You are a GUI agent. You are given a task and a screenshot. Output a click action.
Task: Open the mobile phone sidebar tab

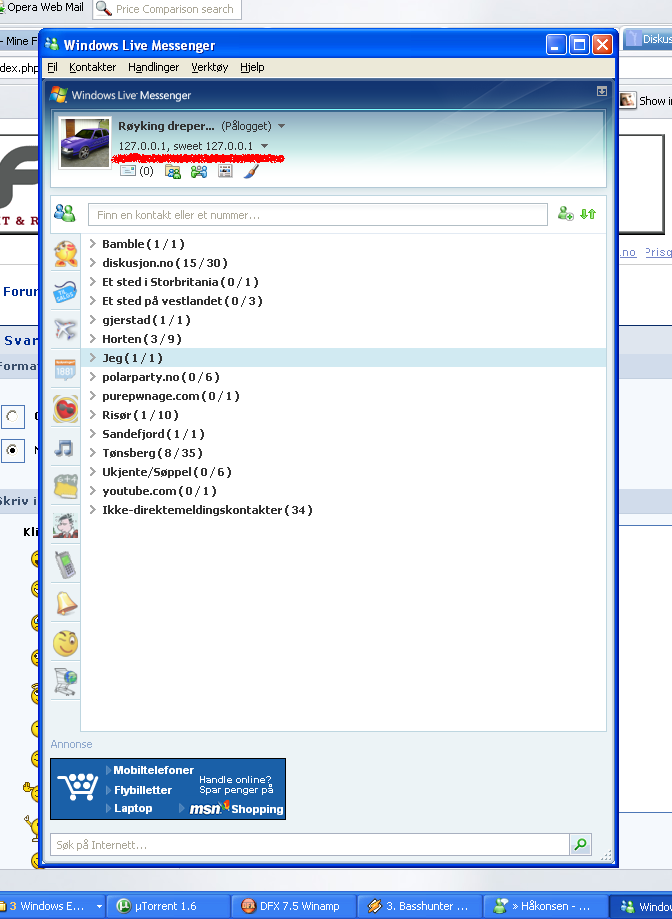coord(66,564)
